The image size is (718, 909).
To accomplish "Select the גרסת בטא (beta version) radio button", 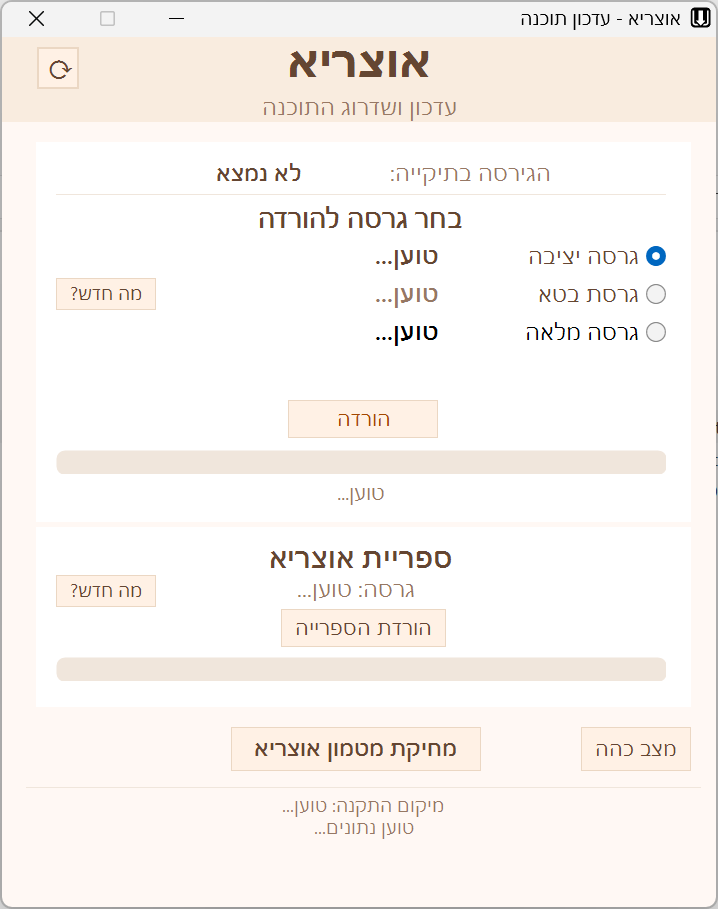I will 656,294.
